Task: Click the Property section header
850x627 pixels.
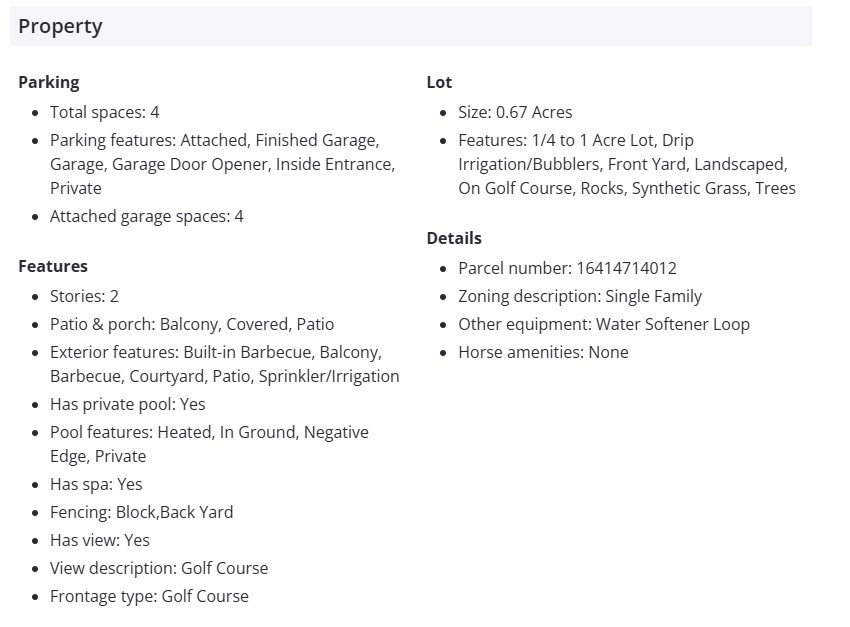Action: (61, 27)
